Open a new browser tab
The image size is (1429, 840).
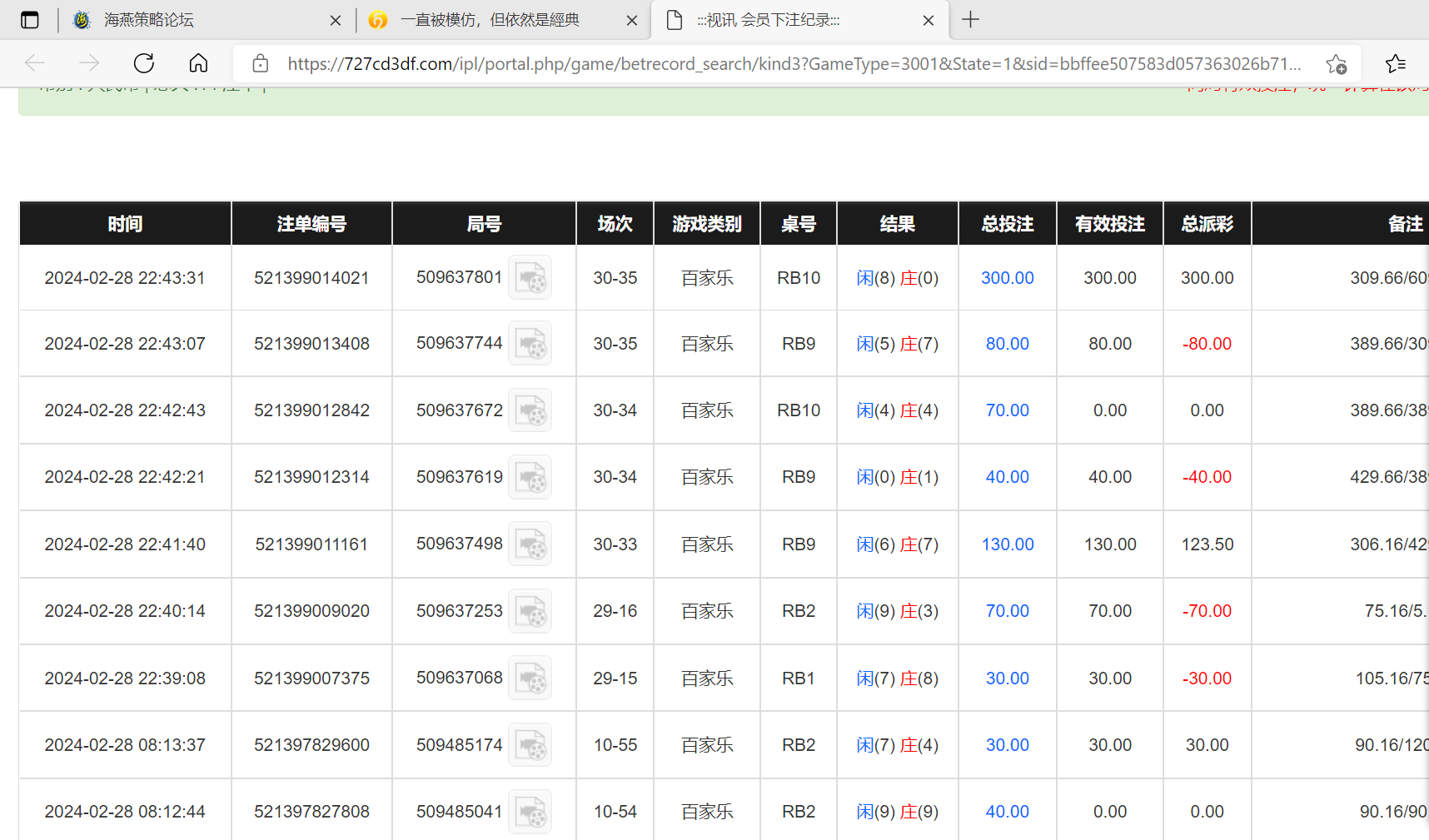tap(971, 20)
